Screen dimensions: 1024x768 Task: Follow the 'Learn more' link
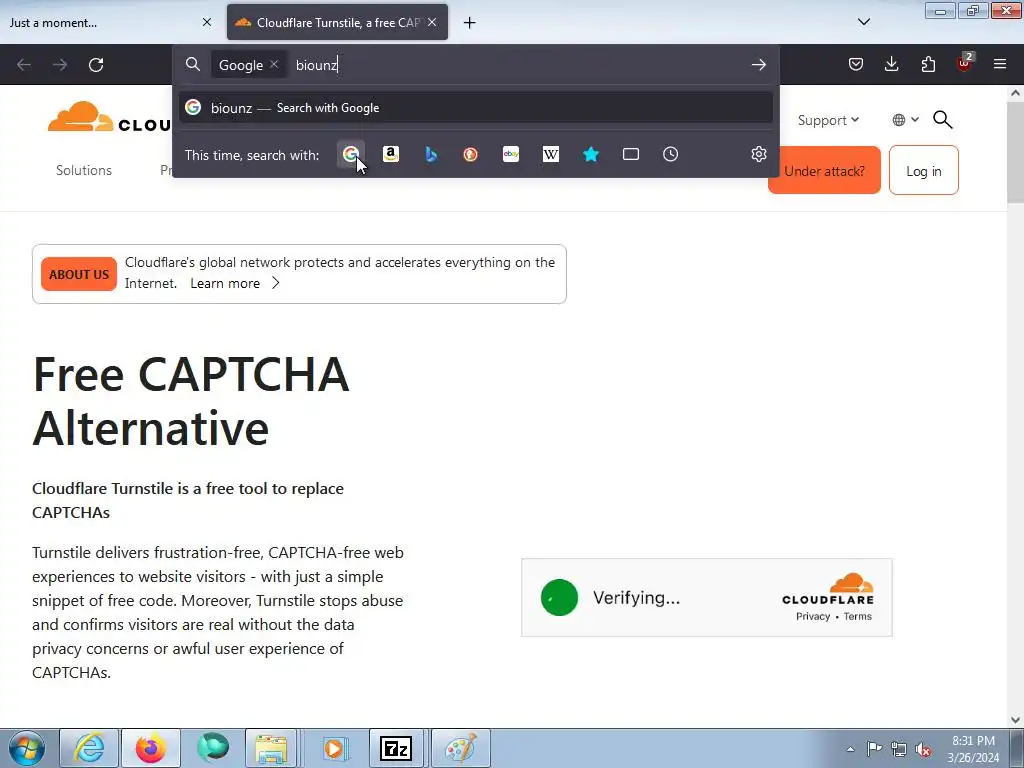coord(235,283)
